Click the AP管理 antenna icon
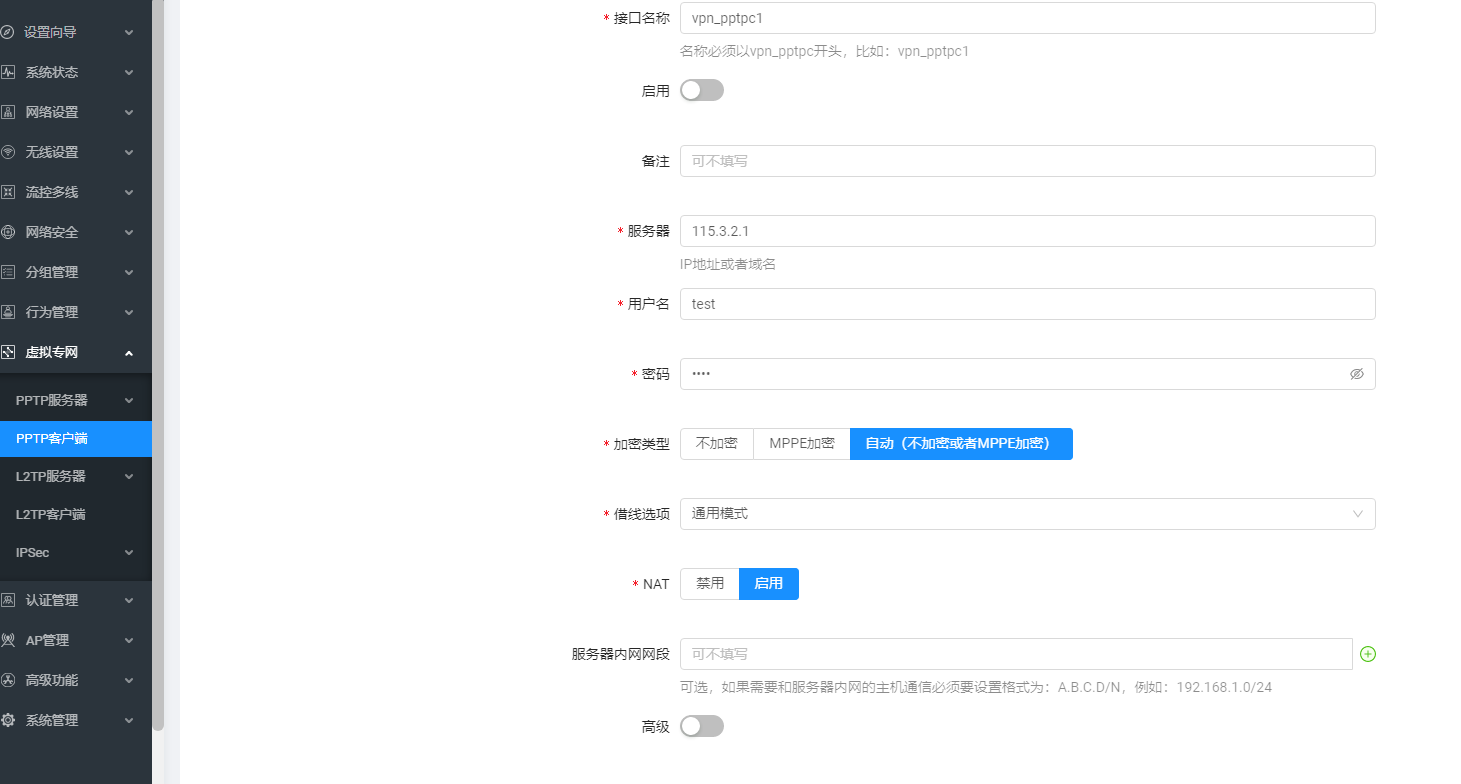This screenshot has width=1461, height=784. click(8, 640)
